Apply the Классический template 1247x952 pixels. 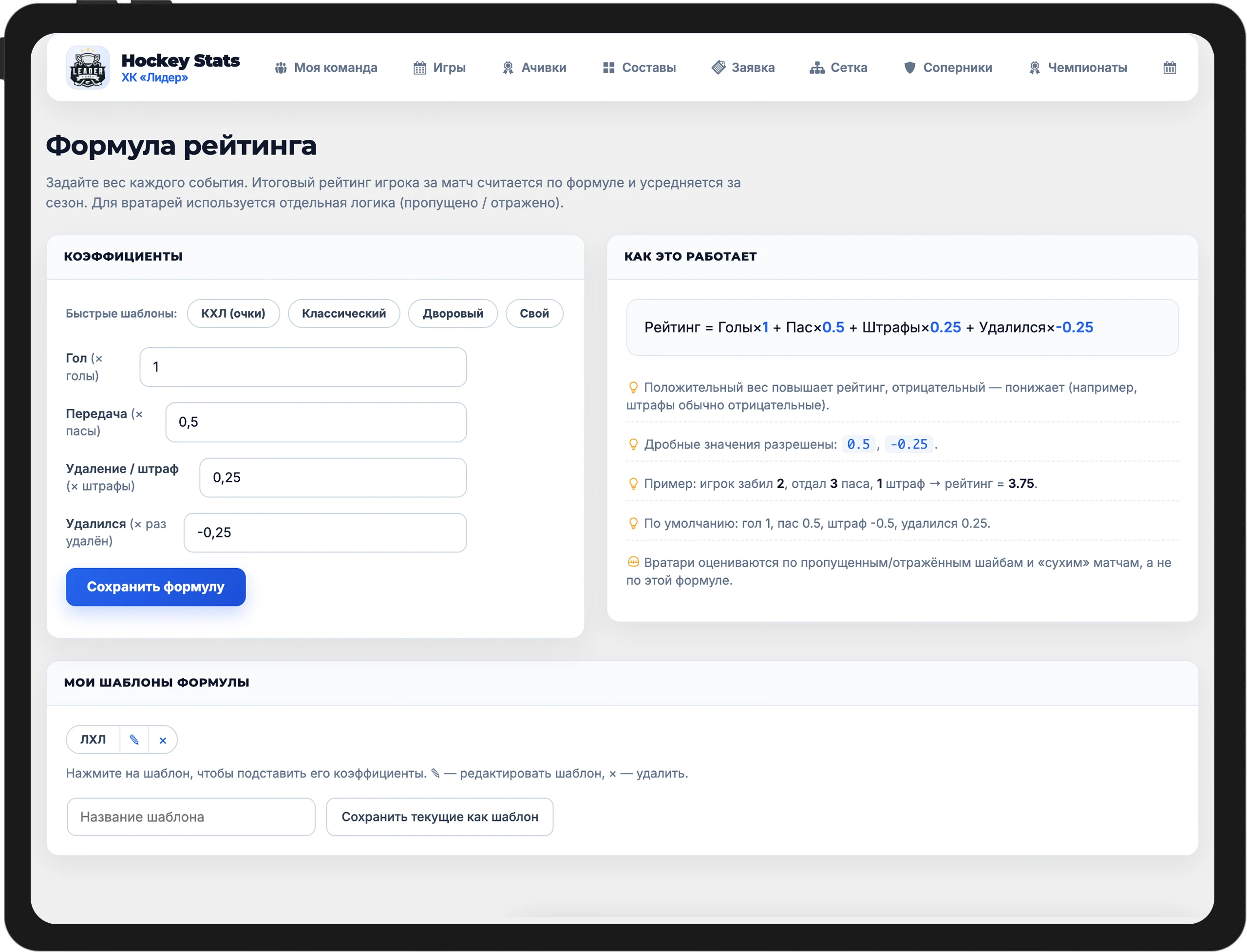(344, 313)
